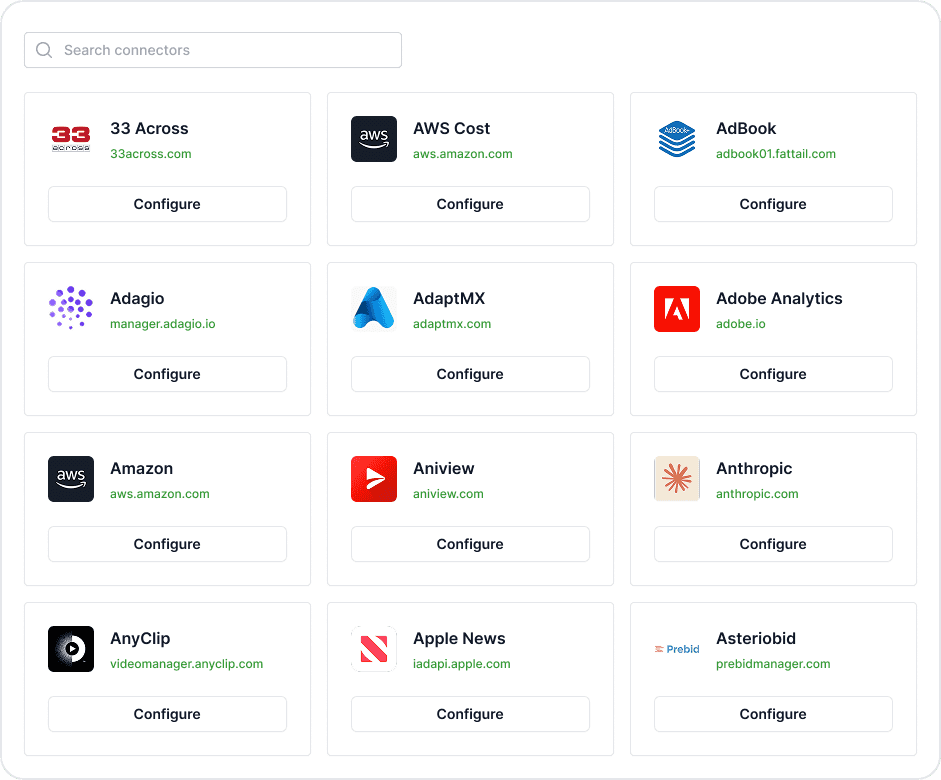941x780 pixels.
Task: Click the AdBook stacked-layers logo
Action: pyautogui.click(x=677, y=139)
